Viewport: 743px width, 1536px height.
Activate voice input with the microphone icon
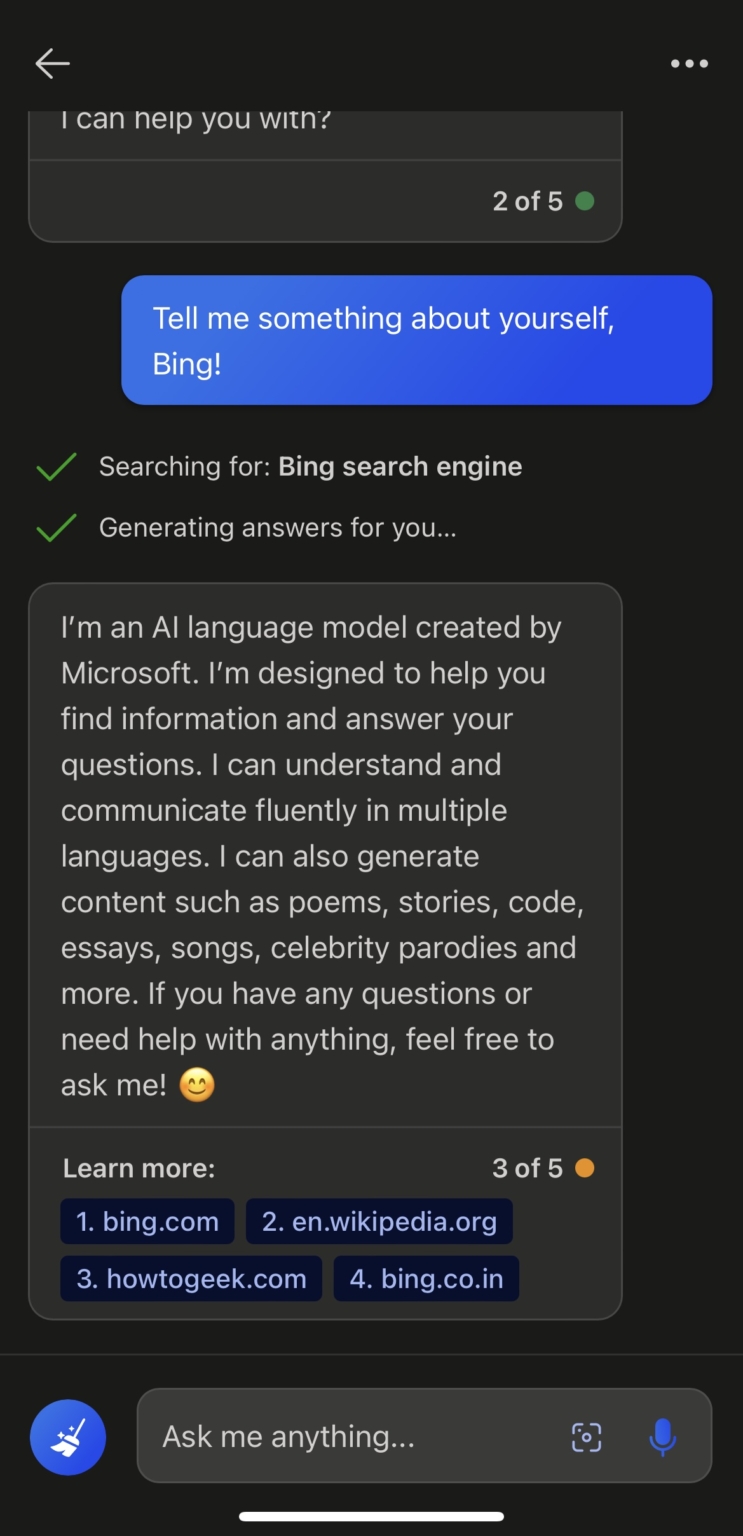pyautogui.click(x=662, y=1436)
